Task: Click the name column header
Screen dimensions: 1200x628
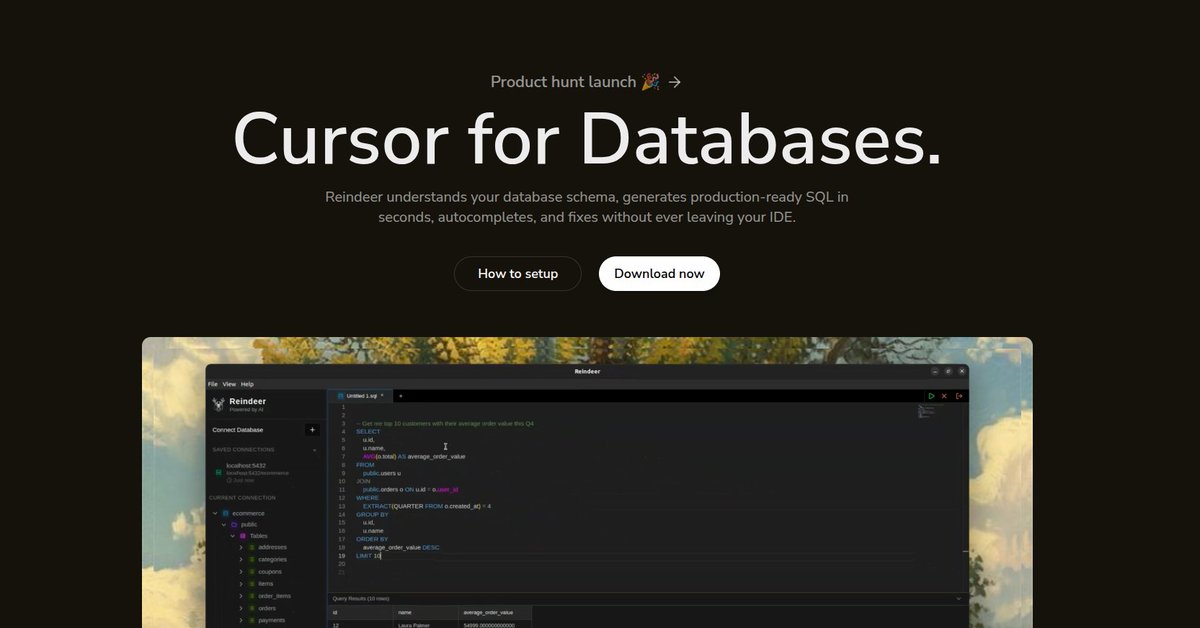Action: tap(426, 612)
